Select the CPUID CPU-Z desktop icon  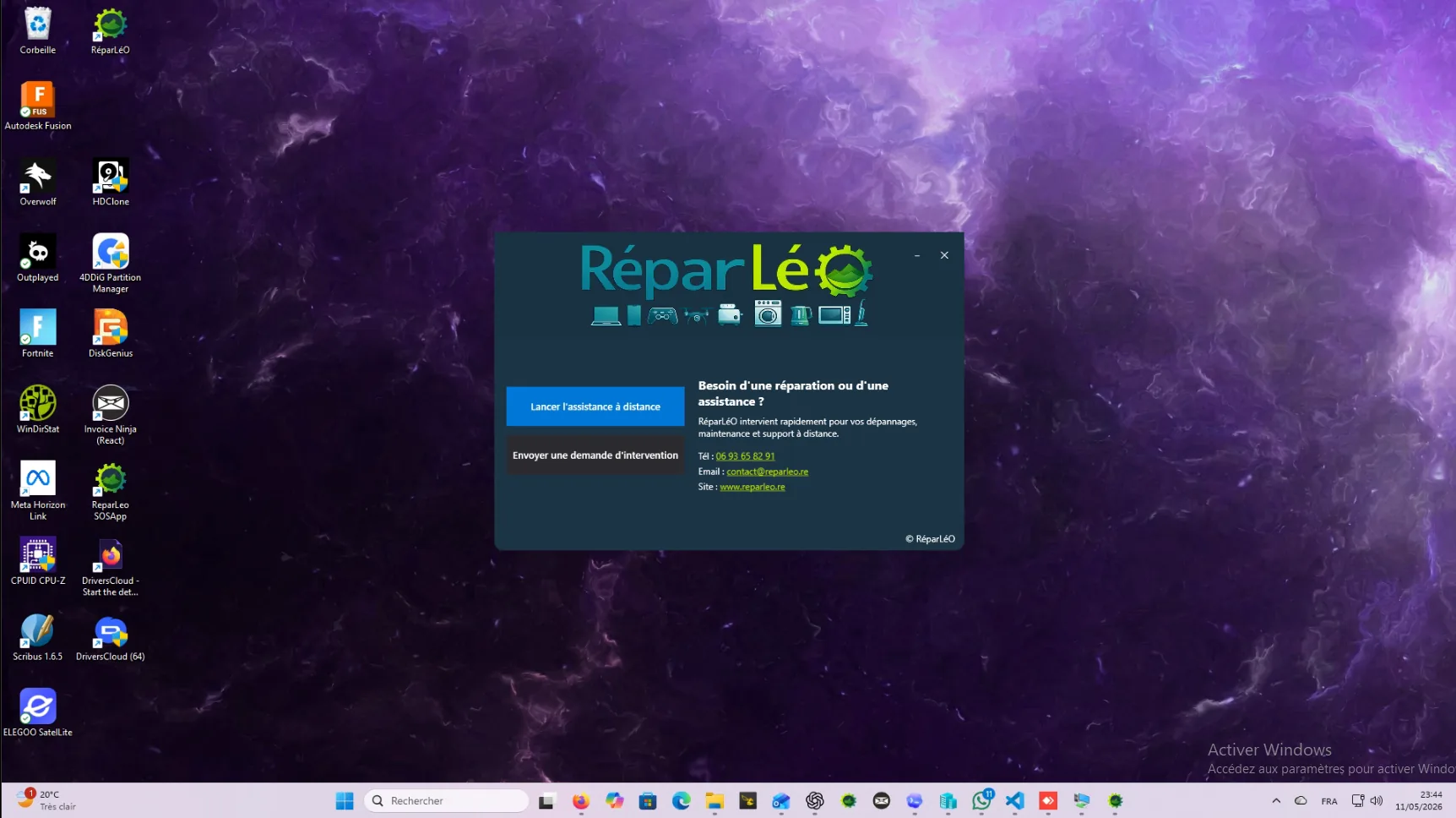[38, 561]
